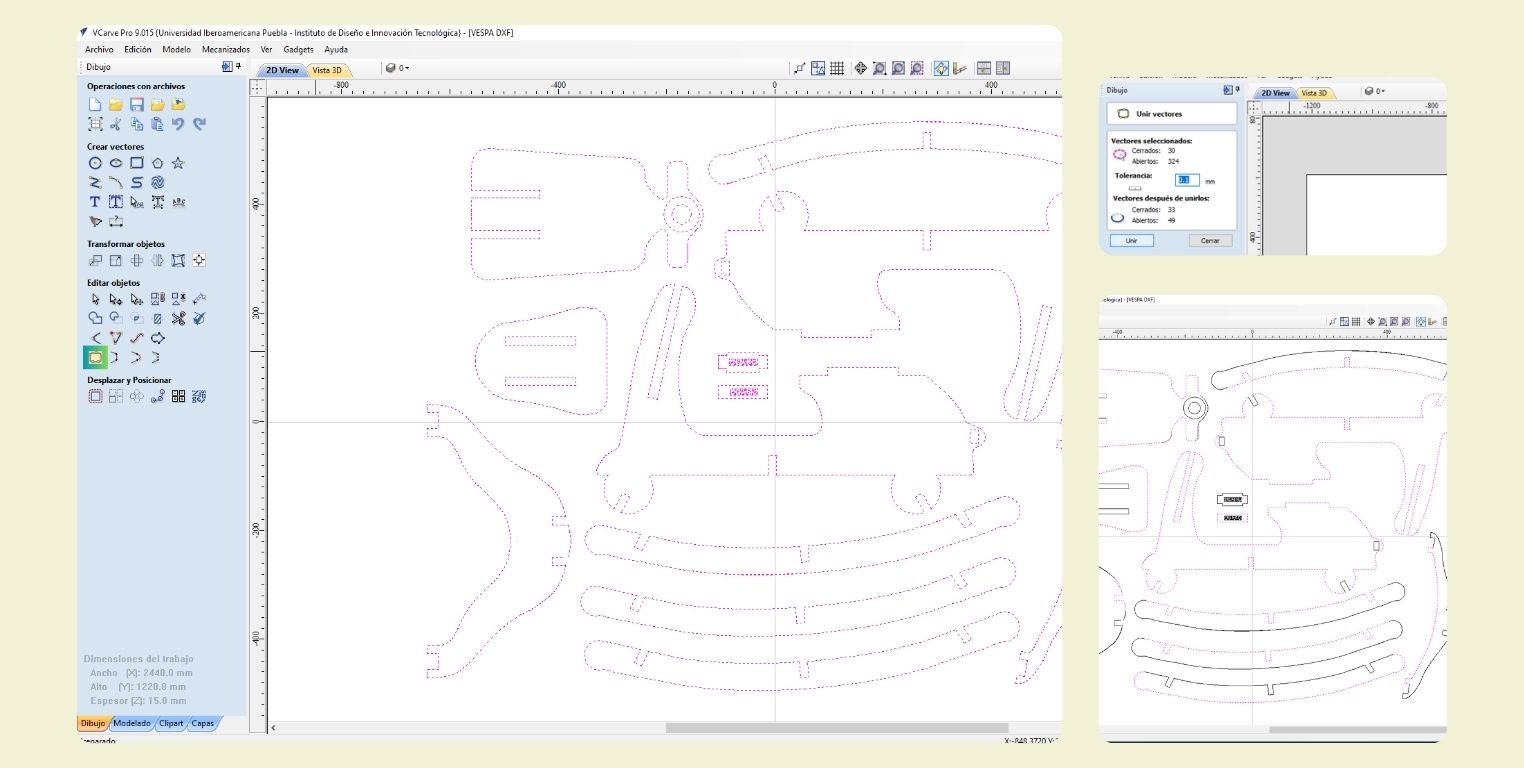Select the Draw Polygon tool
The image size is (1524, 768).
pos(158,163)
